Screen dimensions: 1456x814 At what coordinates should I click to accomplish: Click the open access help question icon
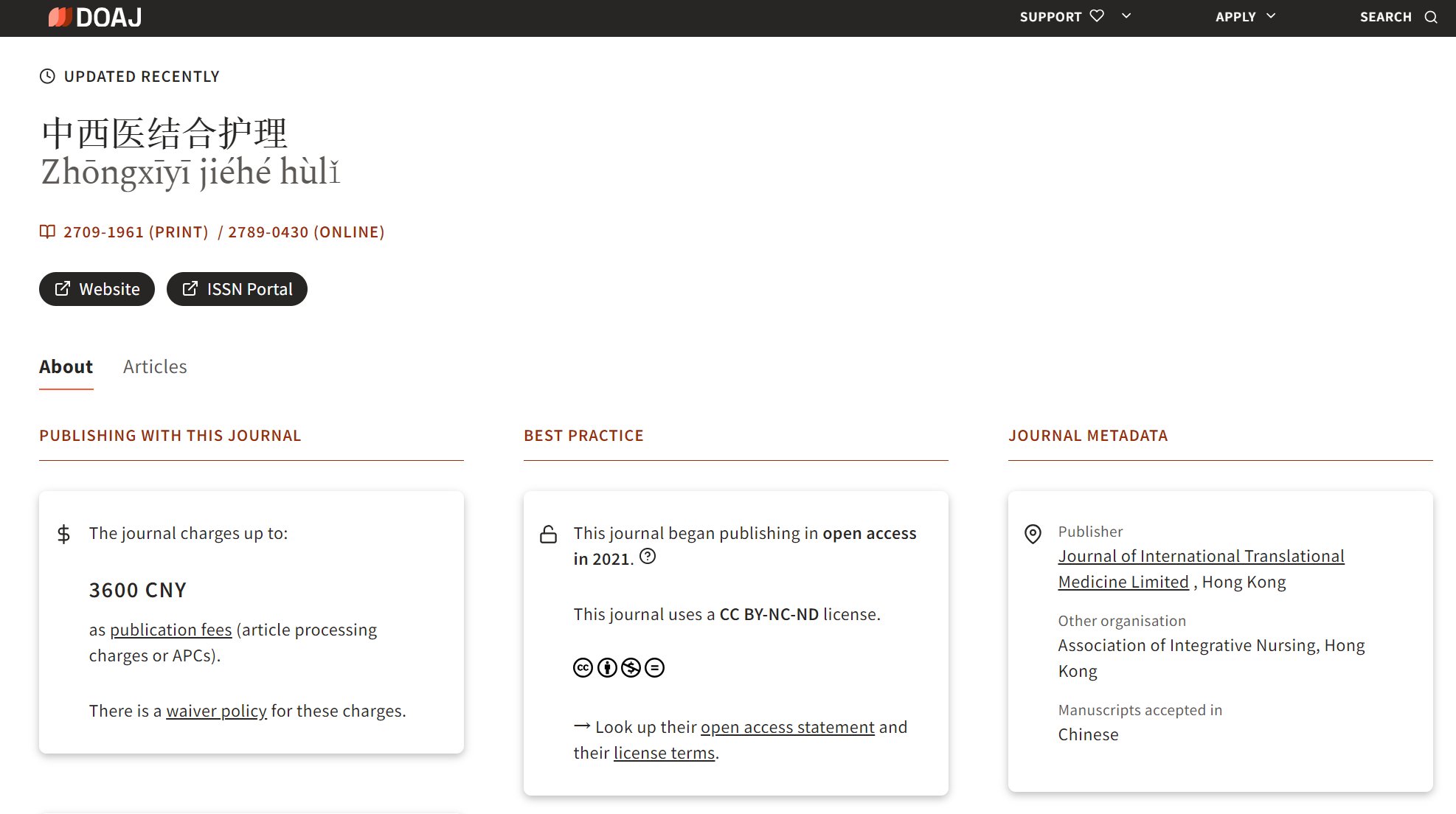[648, 557]
